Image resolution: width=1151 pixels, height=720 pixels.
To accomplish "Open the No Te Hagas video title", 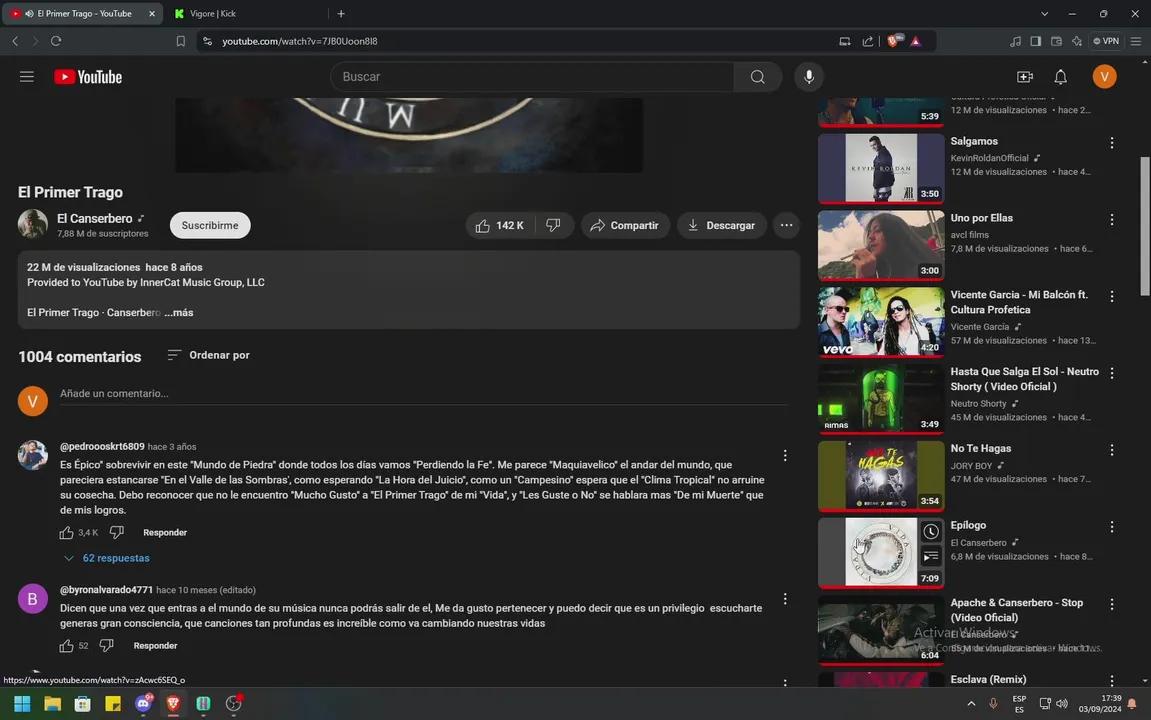I will (981, 448).
